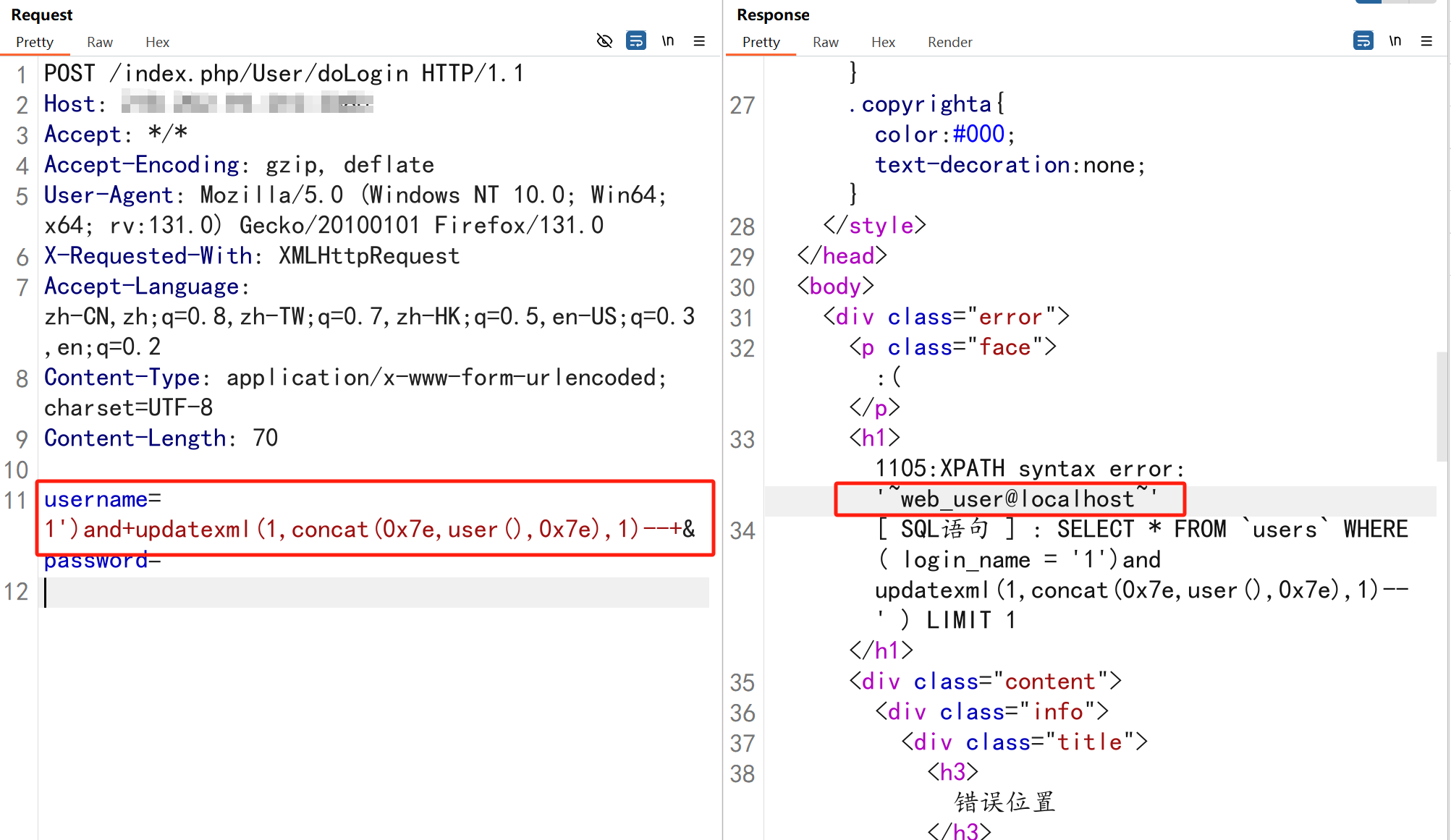The height and width of the screenshot is (840, 1451).
Task: Click the 'SELECT * FROM `users` WHERE' text
Action: [1232, 530]
